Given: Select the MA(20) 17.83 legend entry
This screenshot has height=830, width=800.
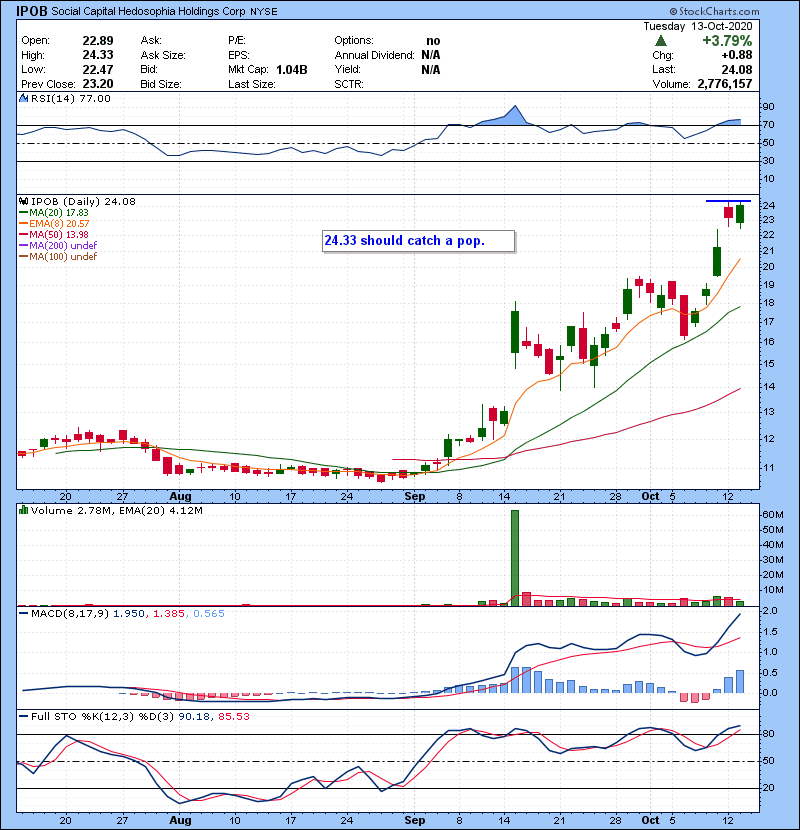Looking at the screenshot, I should click(x=54, y=213).
